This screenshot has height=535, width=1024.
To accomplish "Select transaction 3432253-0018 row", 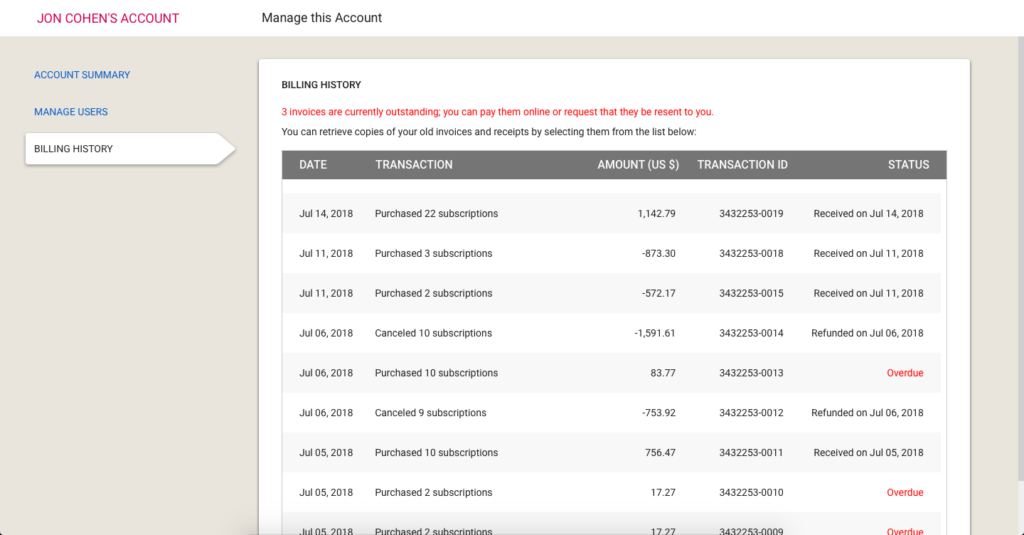I will point(611,253).
